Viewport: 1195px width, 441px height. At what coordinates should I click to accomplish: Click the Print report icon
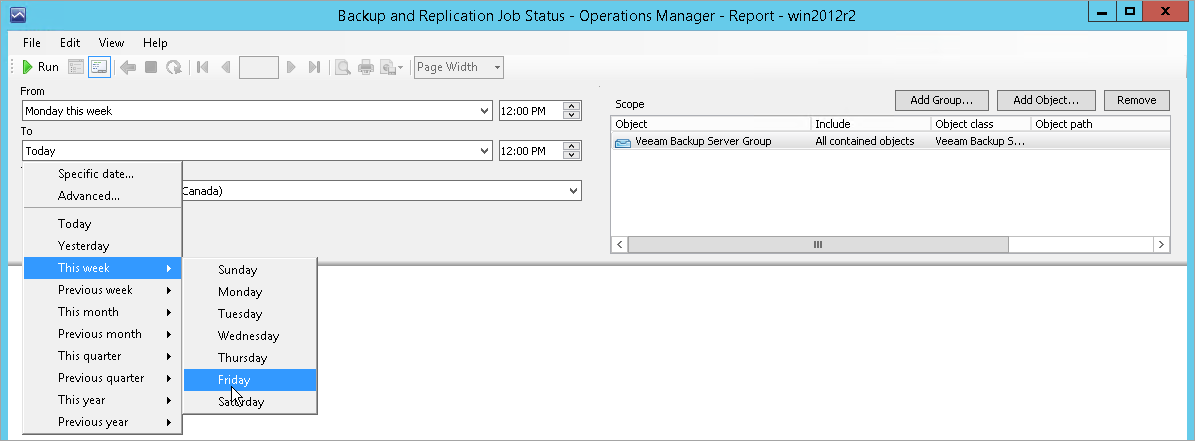(x=366, y=67)
